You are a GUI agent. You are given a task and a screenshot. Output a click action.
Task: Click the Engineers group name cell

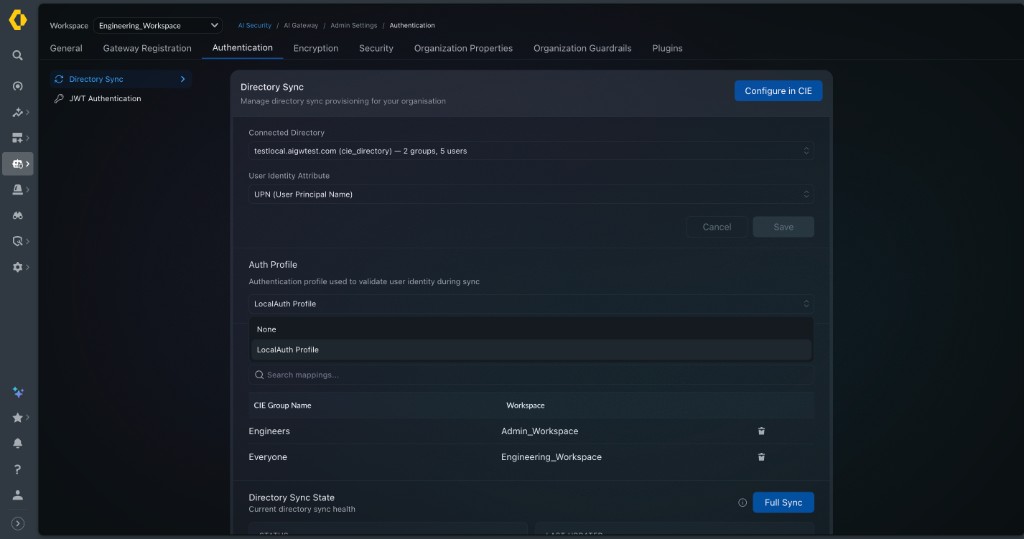point(269,431)
